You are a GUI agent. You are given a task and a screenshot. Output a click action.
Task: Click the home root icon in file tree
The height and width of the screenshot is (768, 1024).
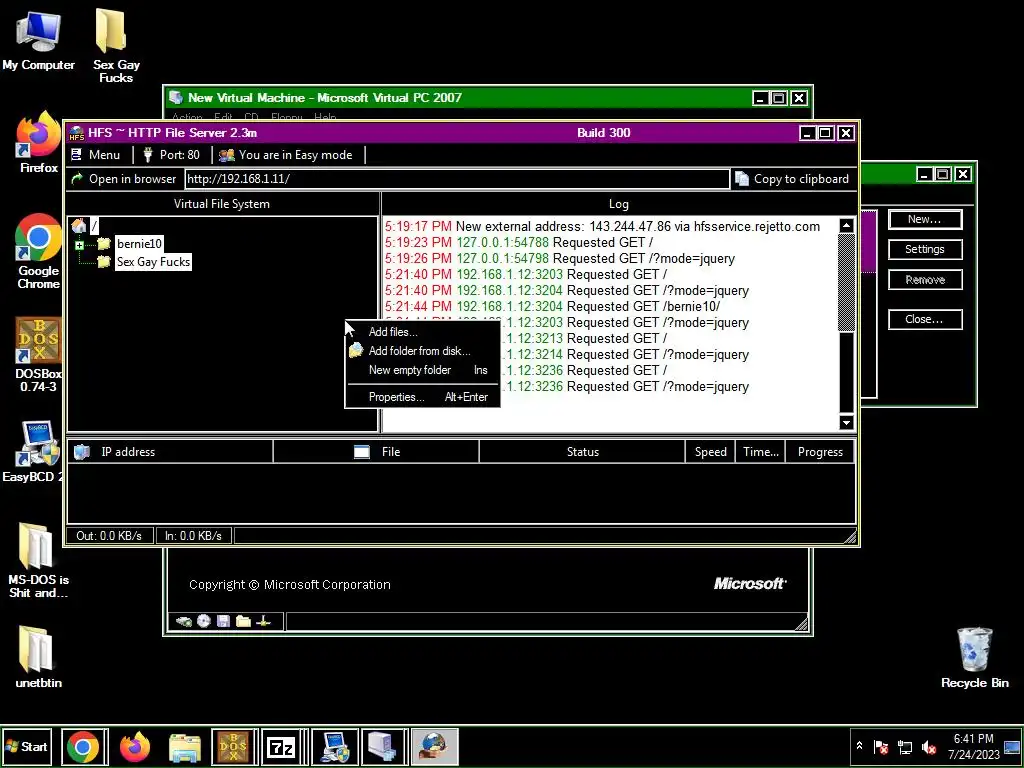(79, 226)
